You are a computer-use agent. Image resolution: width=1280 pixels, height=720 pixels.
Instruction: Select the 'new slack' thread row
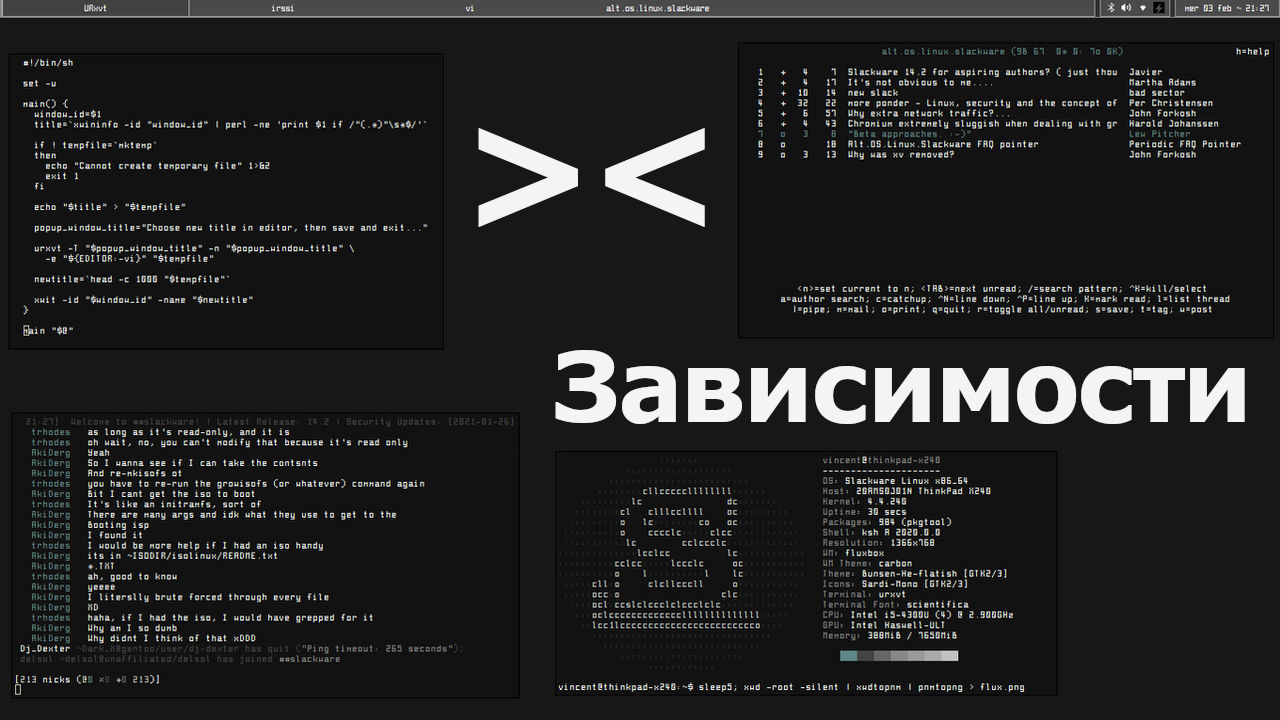click(x=873, y=93)
